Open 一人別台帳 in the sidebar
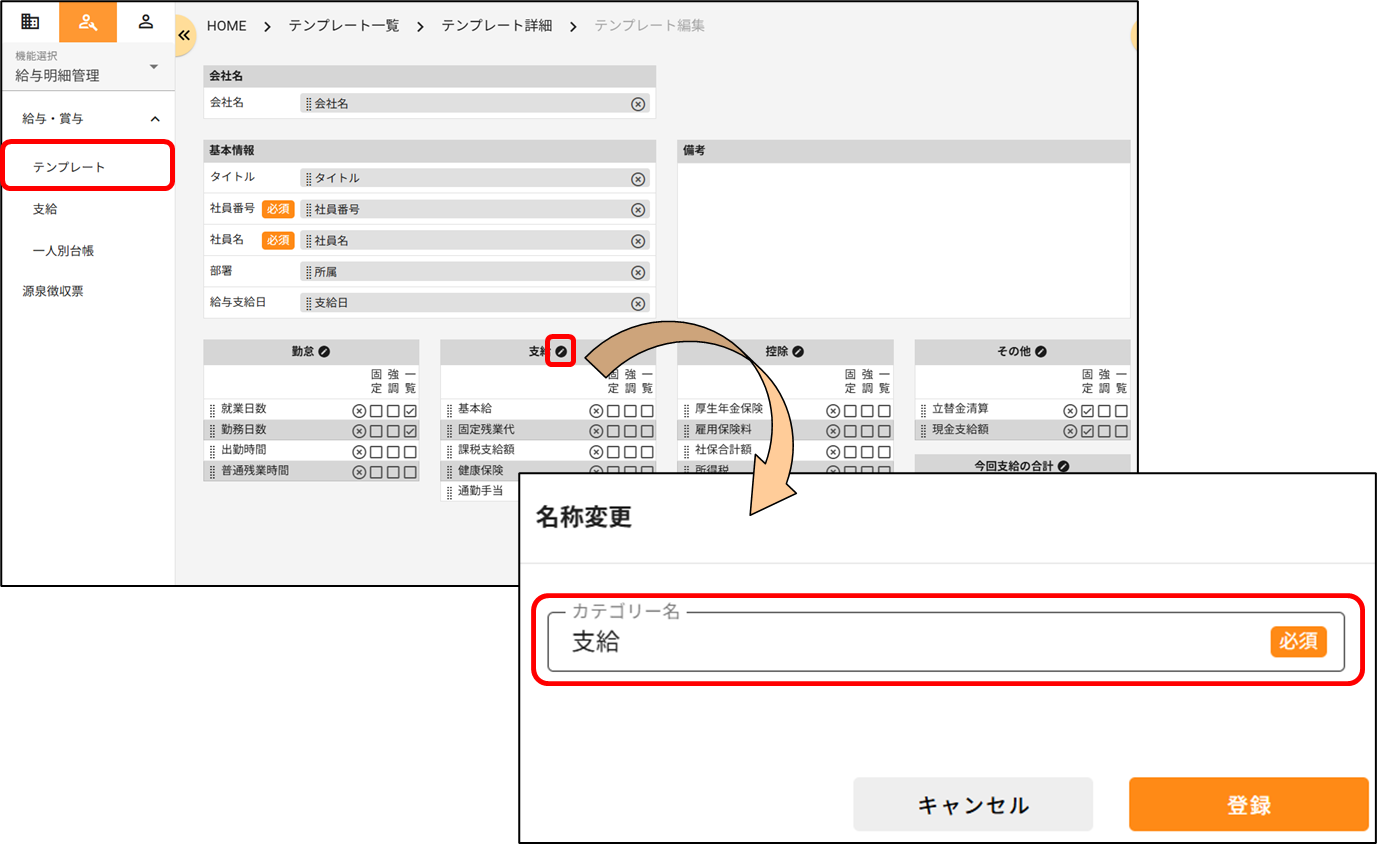This screenshot has width=1377, height=844. pyautogui.click(x=63, y=251)
